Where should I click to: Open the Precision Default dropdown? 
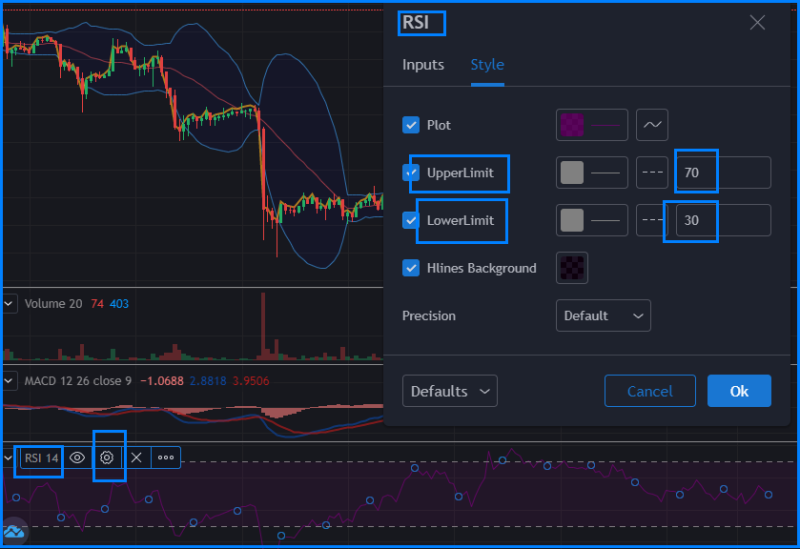603,316
